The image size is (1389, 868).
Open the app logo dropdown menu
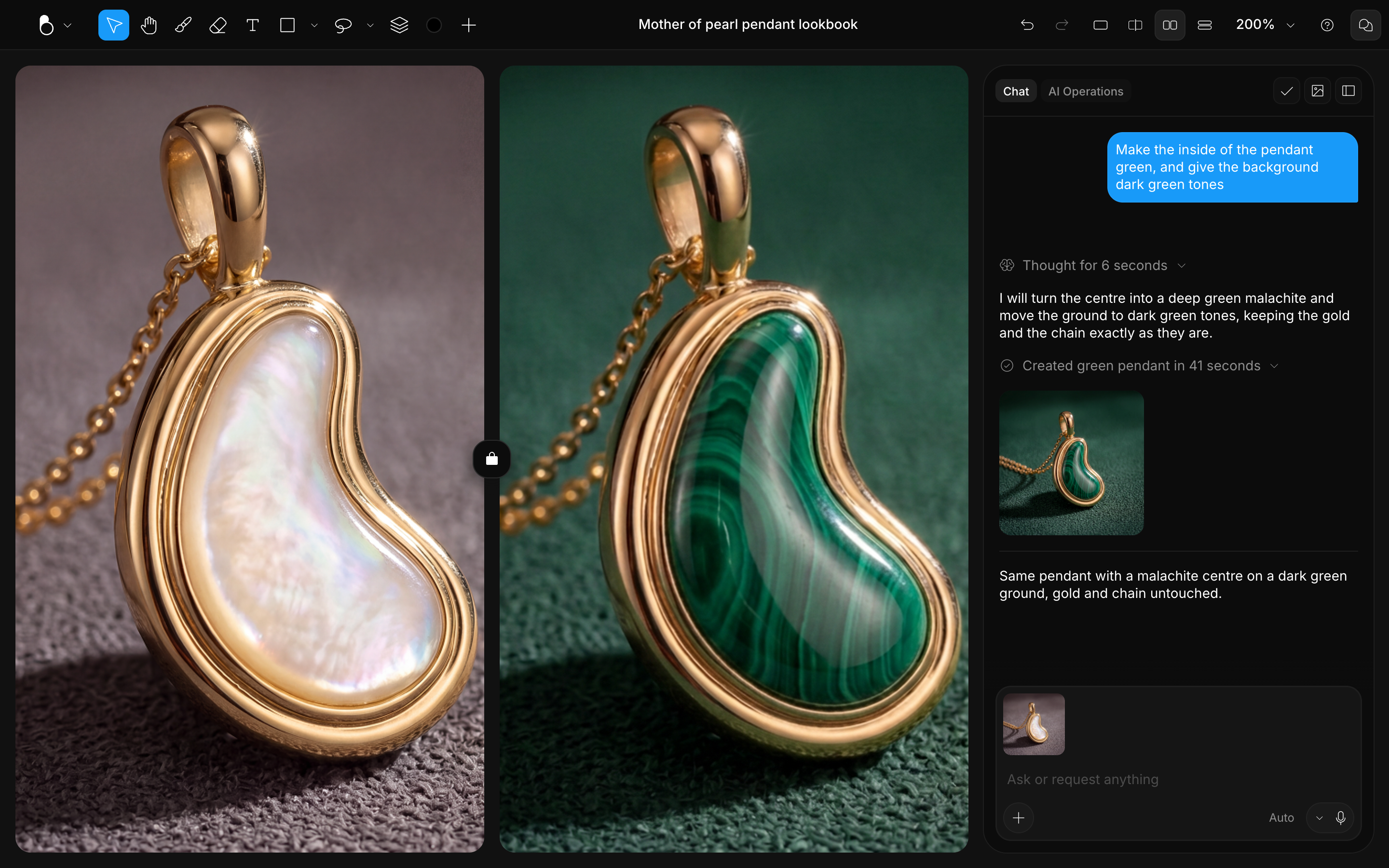[54, 25]
